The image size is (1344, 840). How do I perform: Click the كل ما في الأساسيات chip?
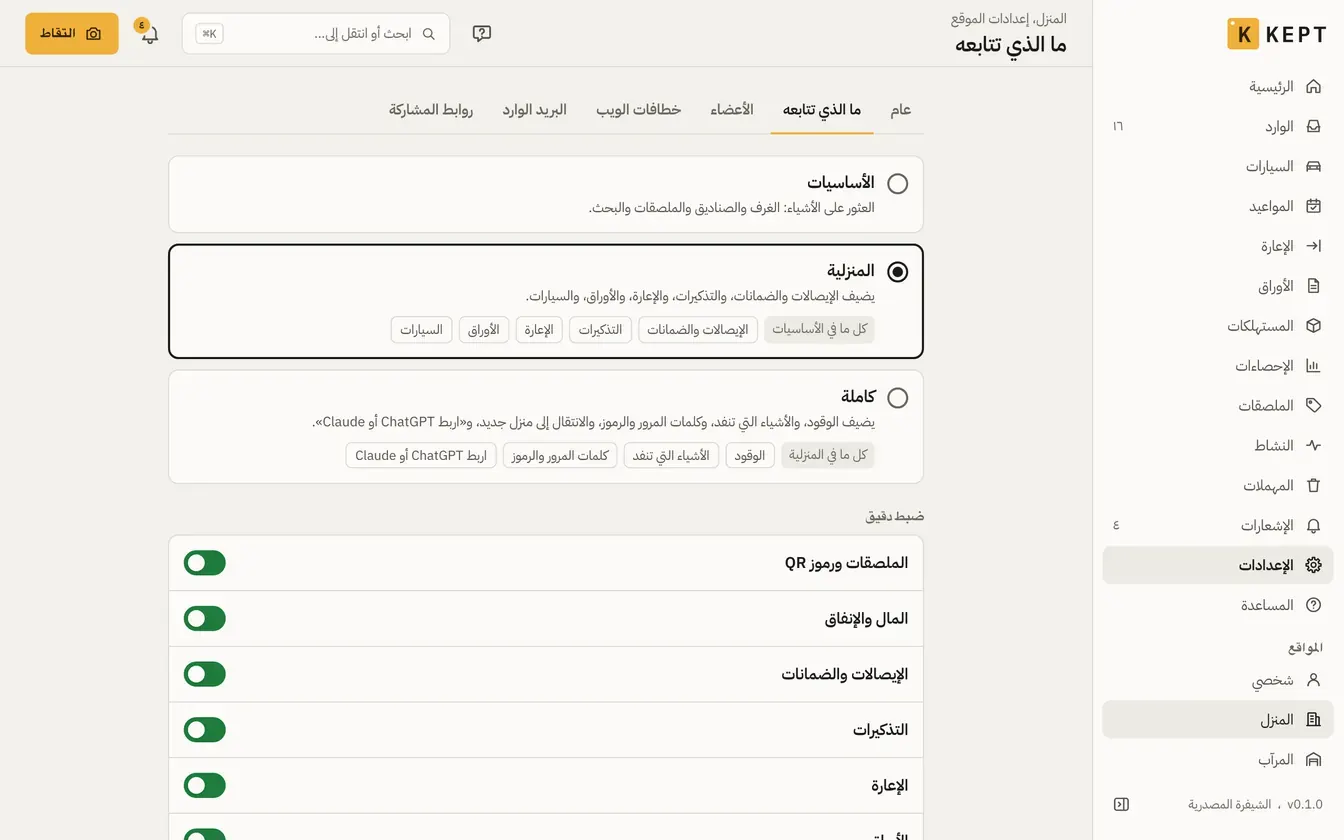[x=819, y=330]
